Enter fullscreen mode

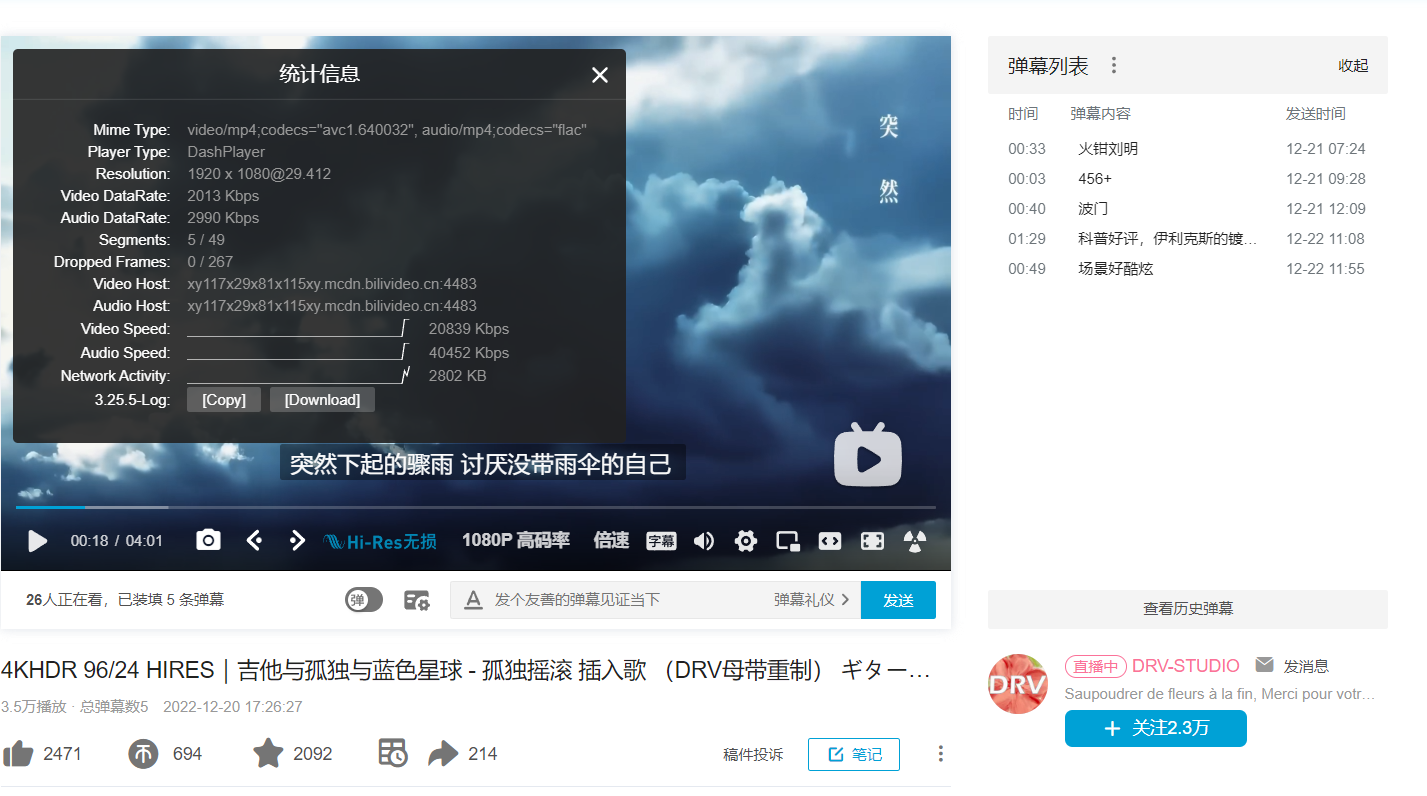(871, 540)
